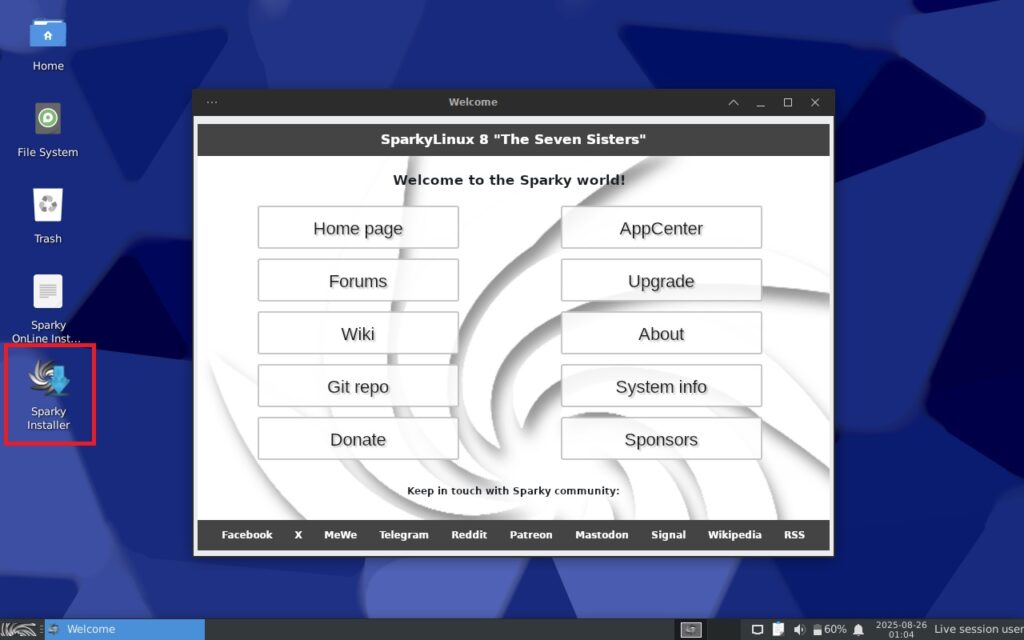Click the date and time clock
This screenshot has width=1024, height=640.
(x=901, y=629)
